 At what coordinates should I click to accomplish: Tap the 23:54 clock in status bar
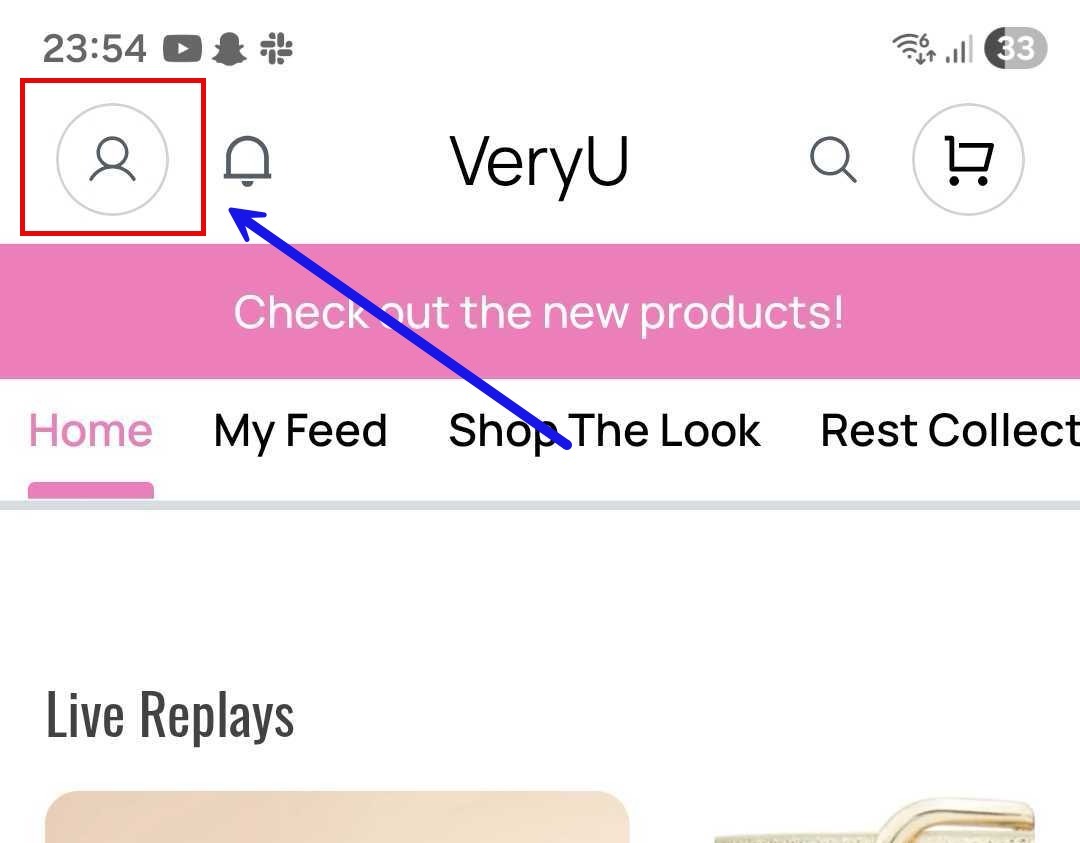tap(94, 49)
